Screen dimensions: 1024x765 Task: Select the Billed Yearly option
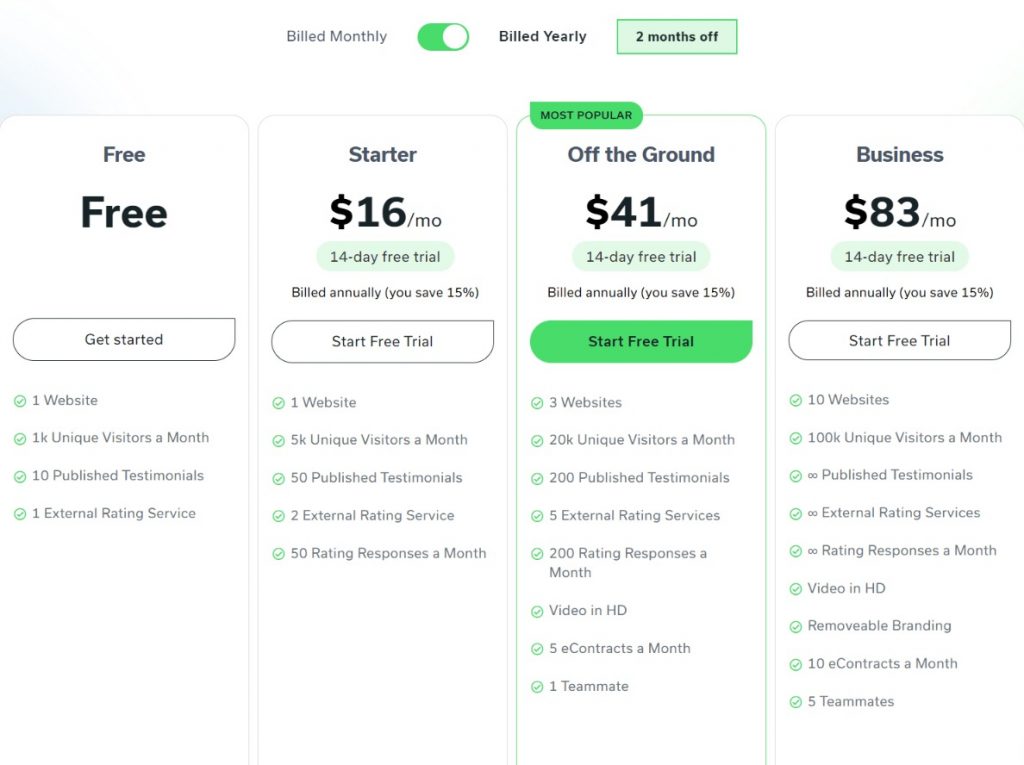pyautogui.click(x=543, y=37)
